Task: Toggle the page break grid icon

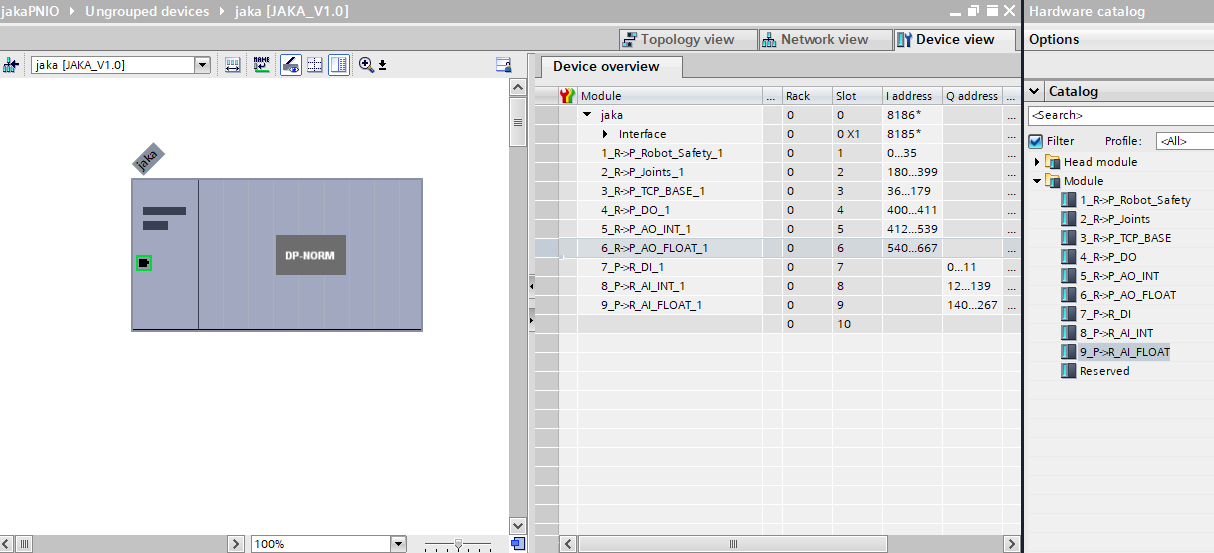Action: tap(315, 65)
